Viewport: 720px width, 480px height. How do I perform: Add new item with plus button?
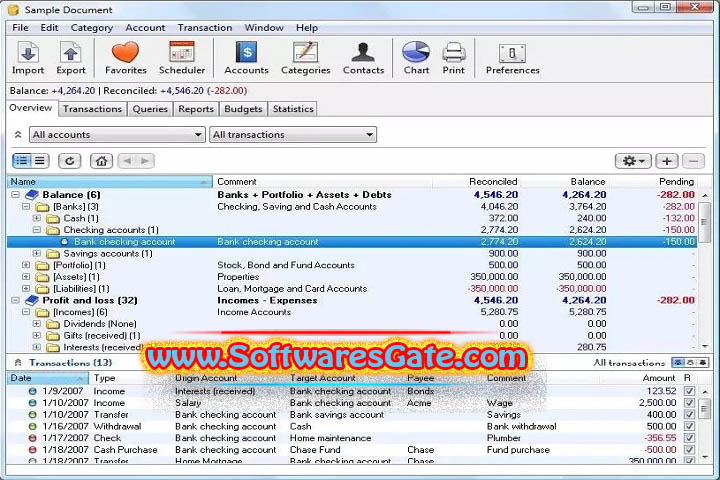tap(667, 161)
